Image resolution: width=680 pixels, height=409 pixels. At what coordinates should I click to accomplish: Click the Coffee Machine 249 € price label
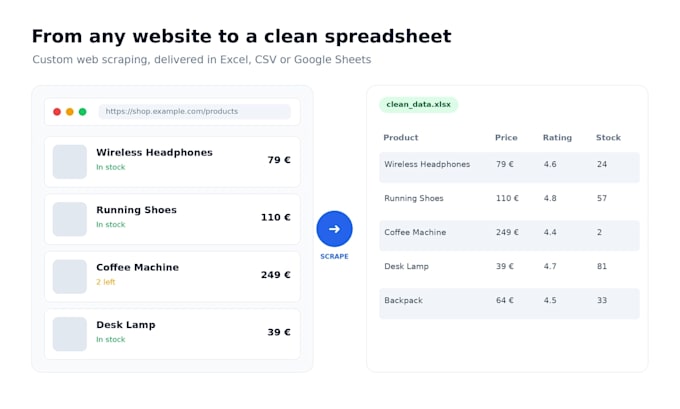click(275, 275)
